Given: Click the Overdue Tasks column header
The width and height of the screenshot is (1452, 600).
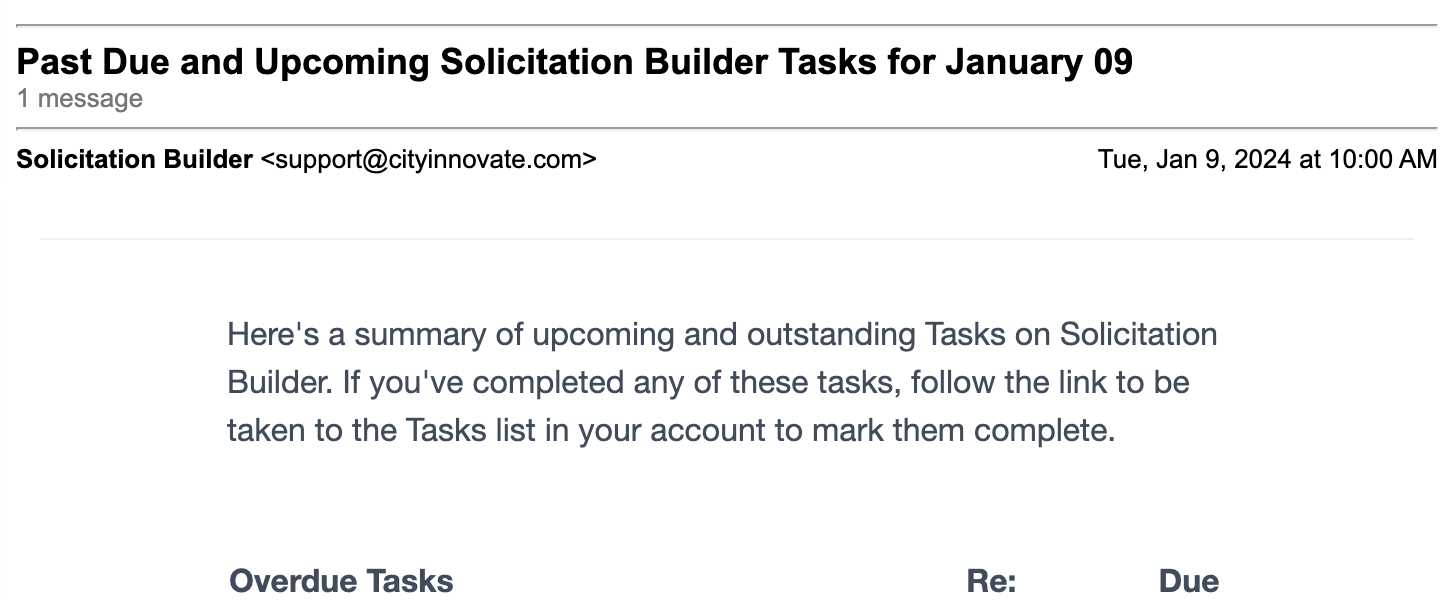Looking at the screenshot, I should tap(341, 581).
